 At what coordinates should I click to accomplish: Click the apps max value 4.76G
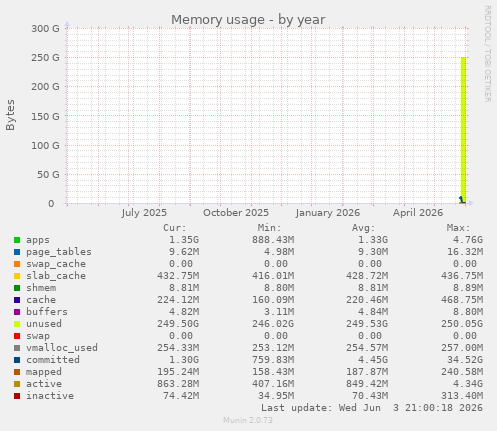point(468,240)
